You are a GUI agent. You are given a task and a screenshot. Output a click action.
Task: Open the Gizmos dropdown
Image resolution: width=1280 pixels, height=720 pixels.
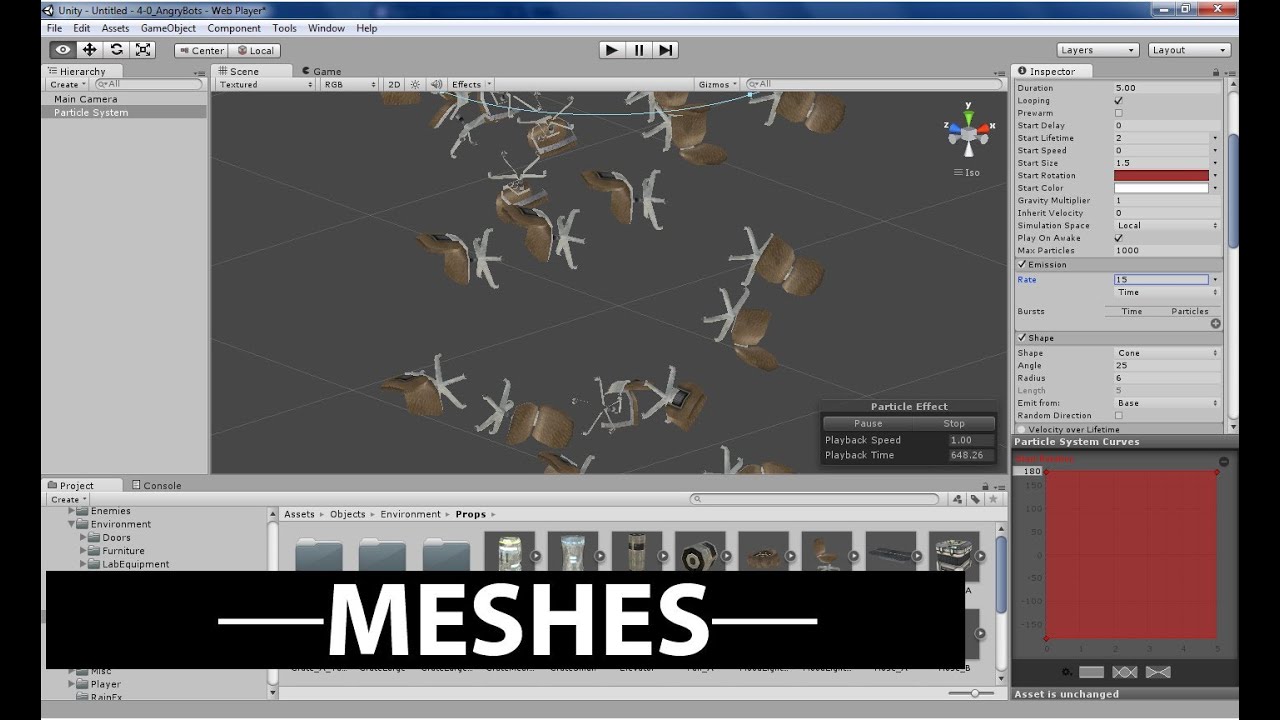point(718,84)
